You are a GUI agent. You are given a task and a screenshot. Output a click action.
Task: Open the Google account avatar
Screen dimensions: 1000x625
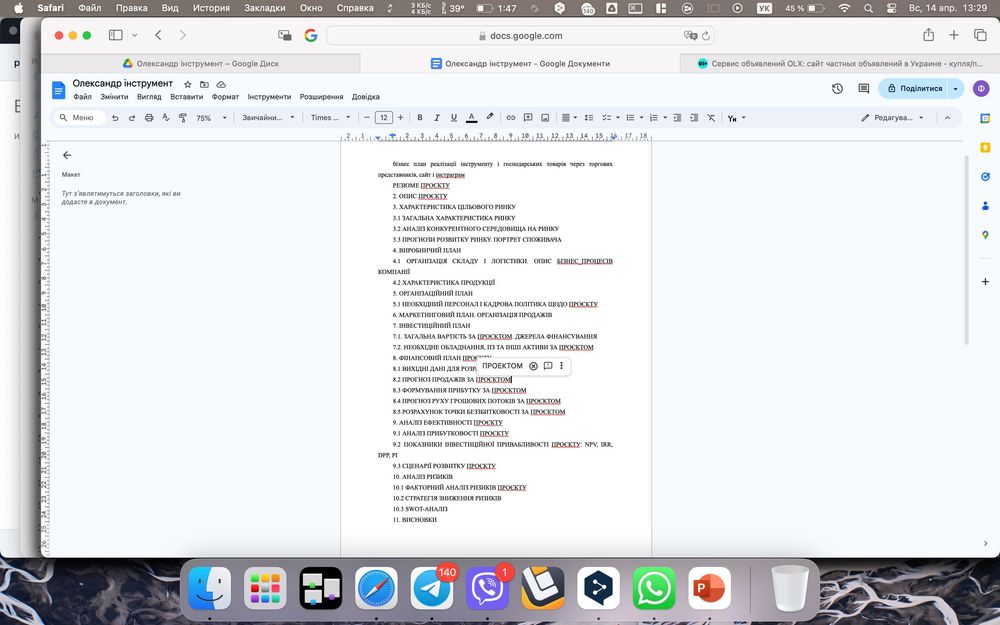click(981, 89)
